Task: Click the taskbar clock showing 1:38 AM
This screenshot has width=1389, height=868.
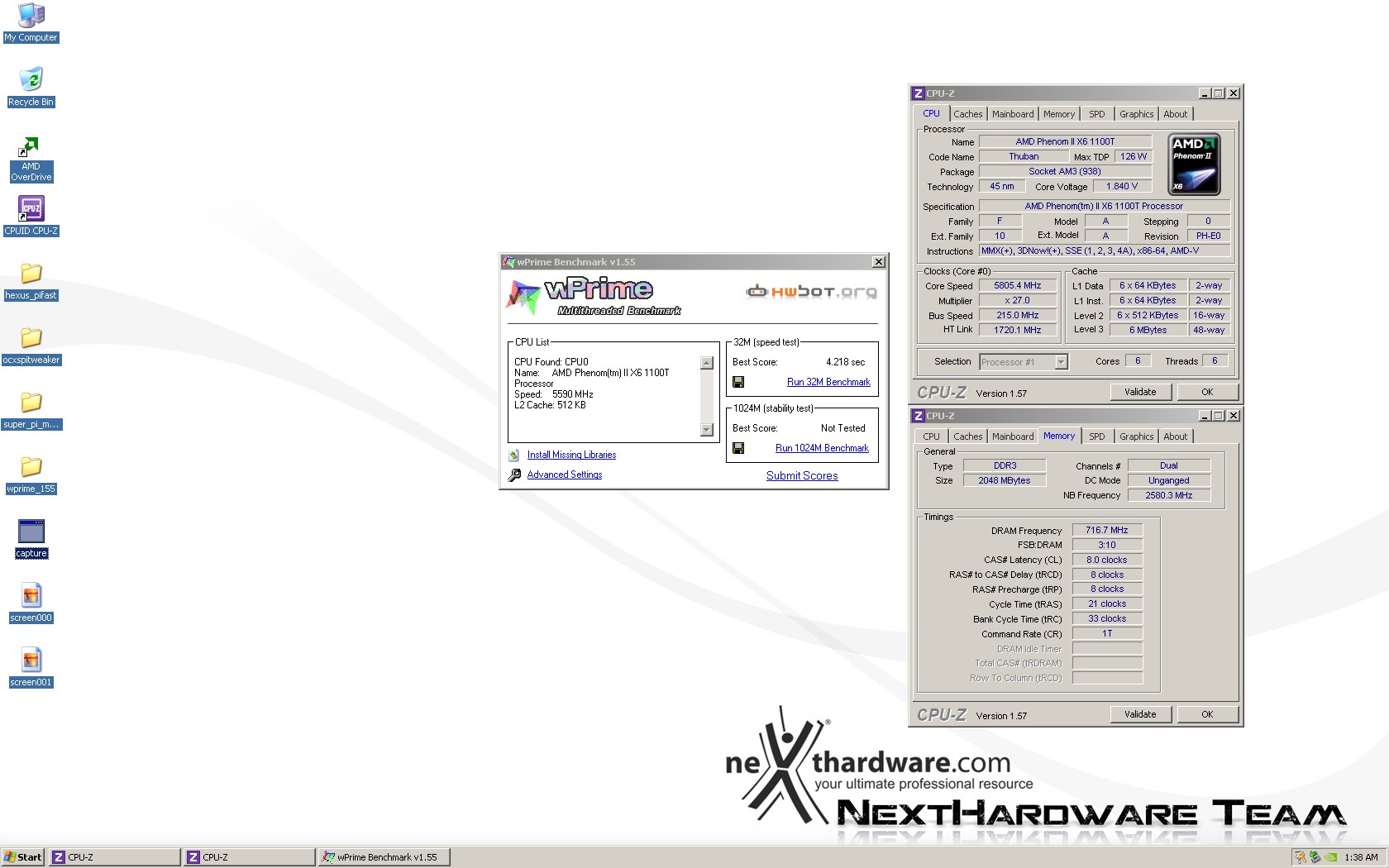Action: pos(1361,857)
